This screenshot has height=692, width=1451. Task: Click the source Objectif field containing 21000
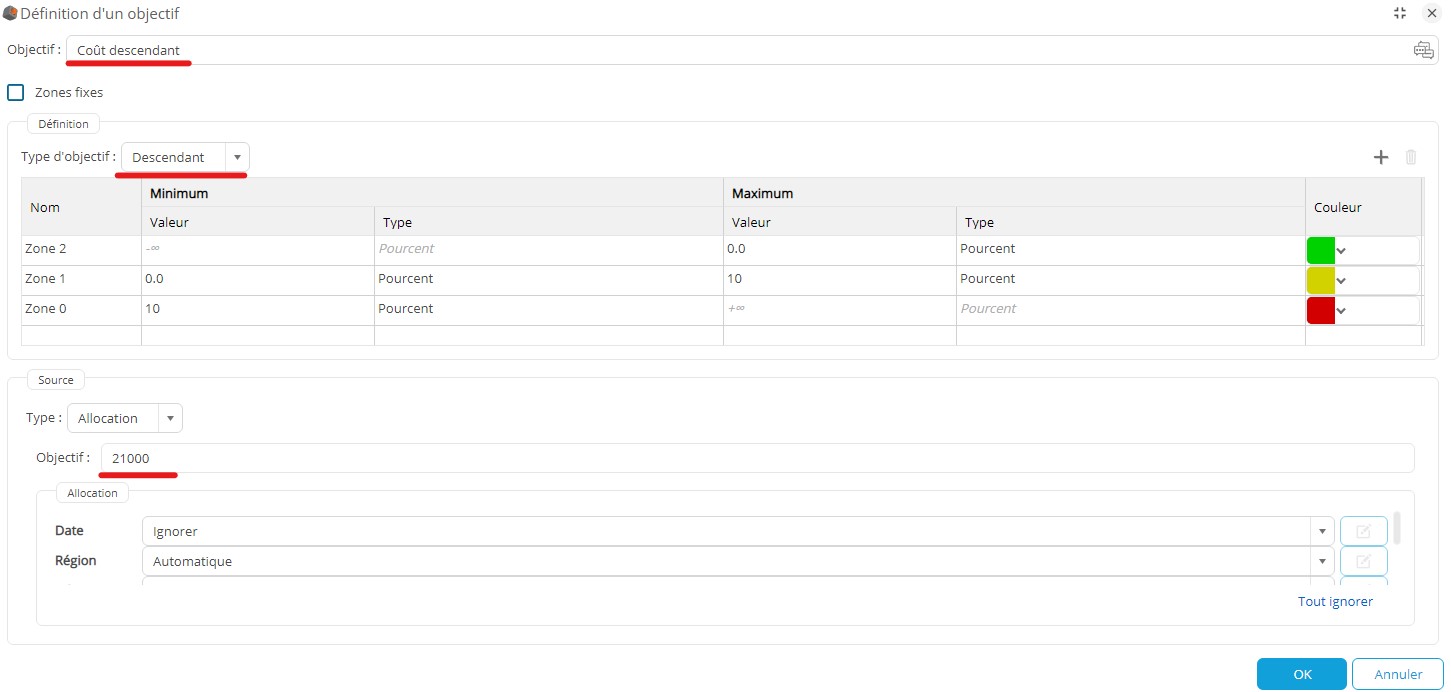[756, 458]
